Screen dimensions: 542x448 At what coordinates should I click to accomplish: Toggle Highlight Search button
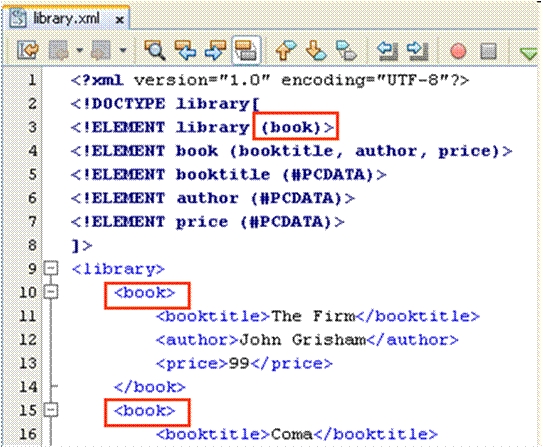[246, 50]
